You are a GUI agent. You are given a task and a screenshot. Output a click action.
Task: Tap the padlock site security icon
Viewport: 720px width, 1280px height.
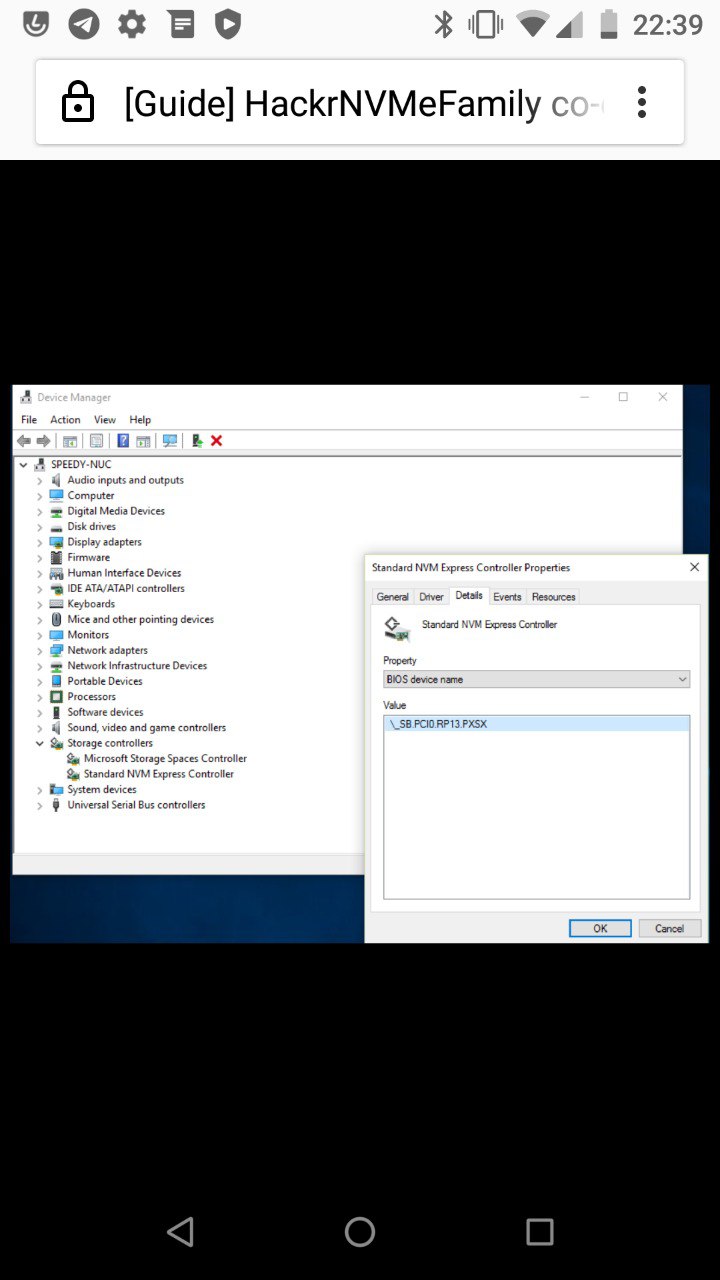[x=77, y=102]
